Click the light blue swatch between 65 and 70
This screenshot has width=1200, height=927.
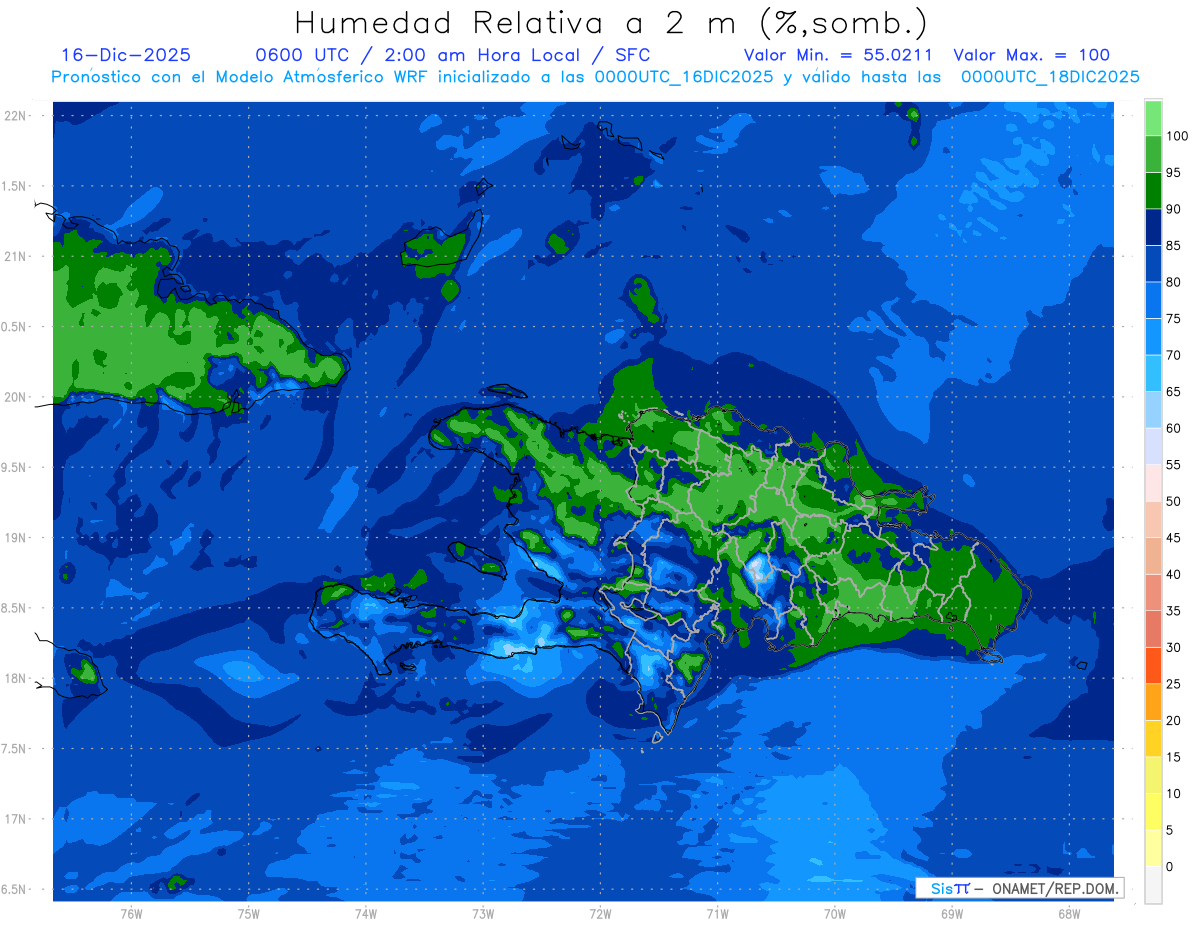tap(1153, 373)
